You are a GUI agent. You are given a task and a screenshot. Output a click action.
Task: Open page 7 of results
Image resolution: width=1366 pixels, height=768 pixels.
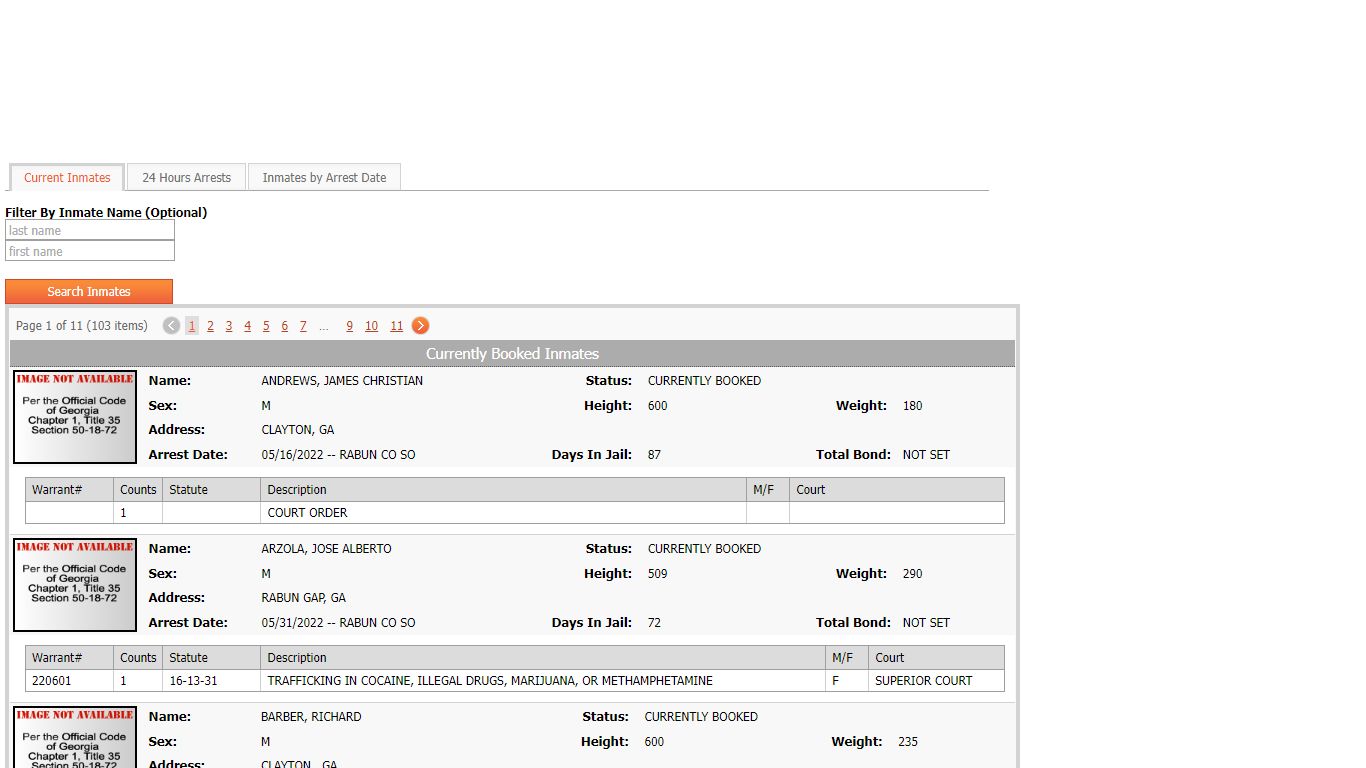click(303, 326)
